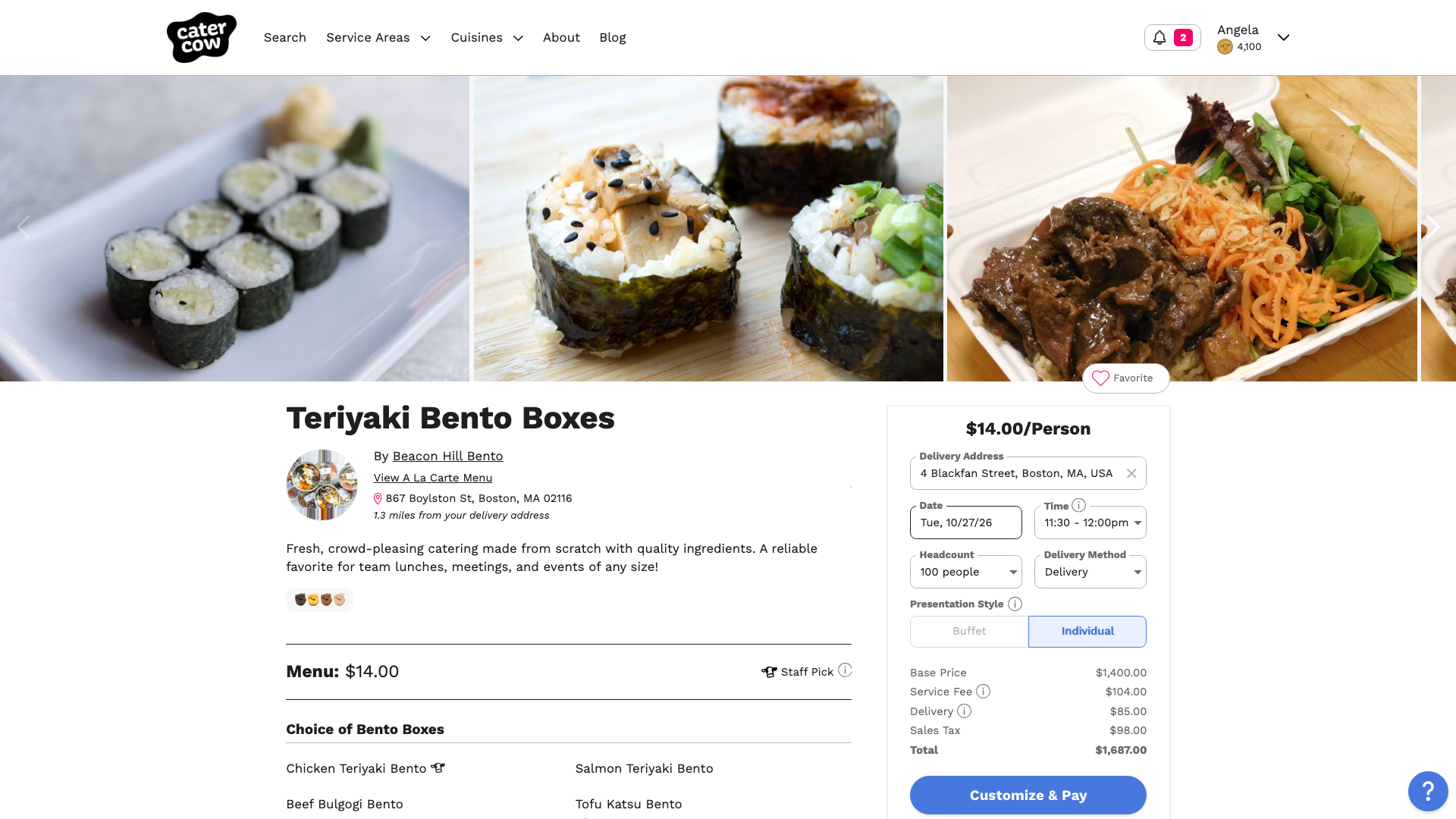Click the CaterCow logo
Screen dimensions: 1456x819
click(202, 37)
